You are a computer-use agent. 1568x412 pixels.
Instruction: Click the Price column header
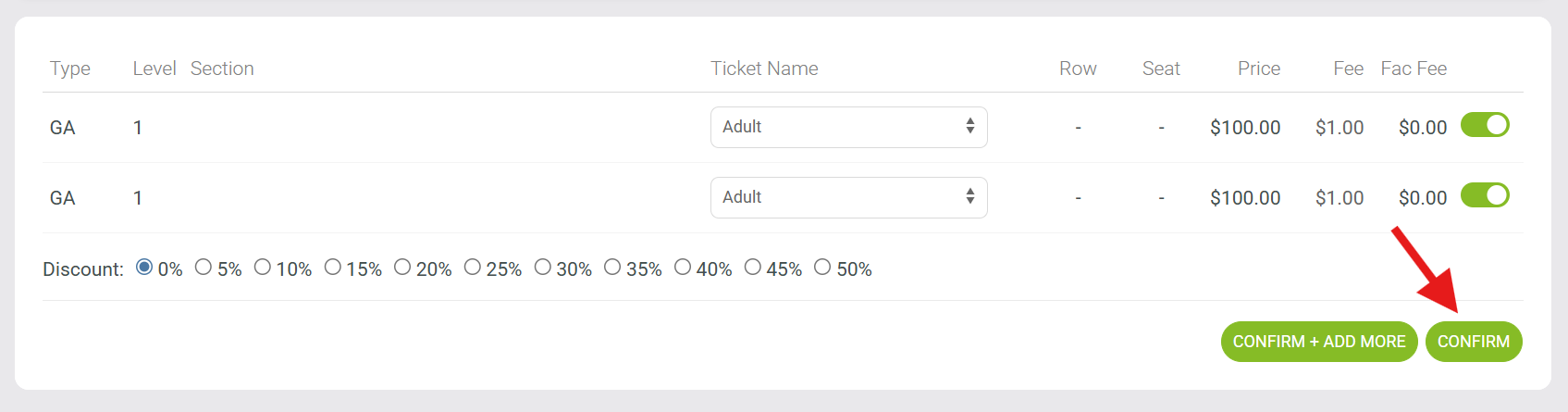pyautogui.click(x=1259, y=69)
